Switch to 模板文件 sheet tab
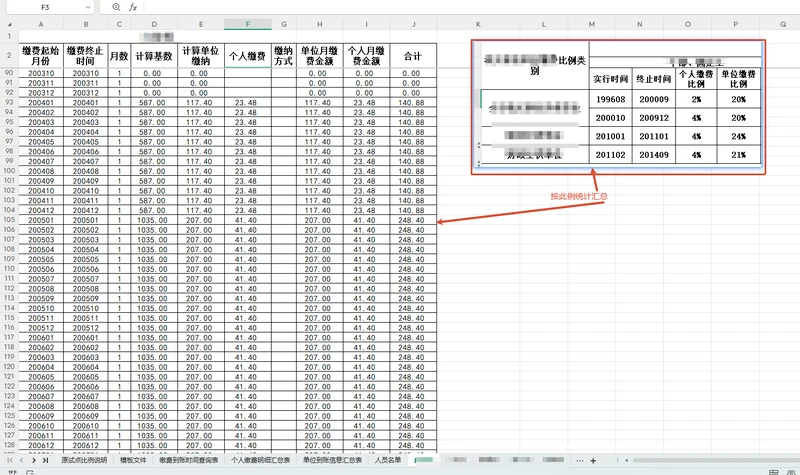The image size is (800, 475). [133, 460]
